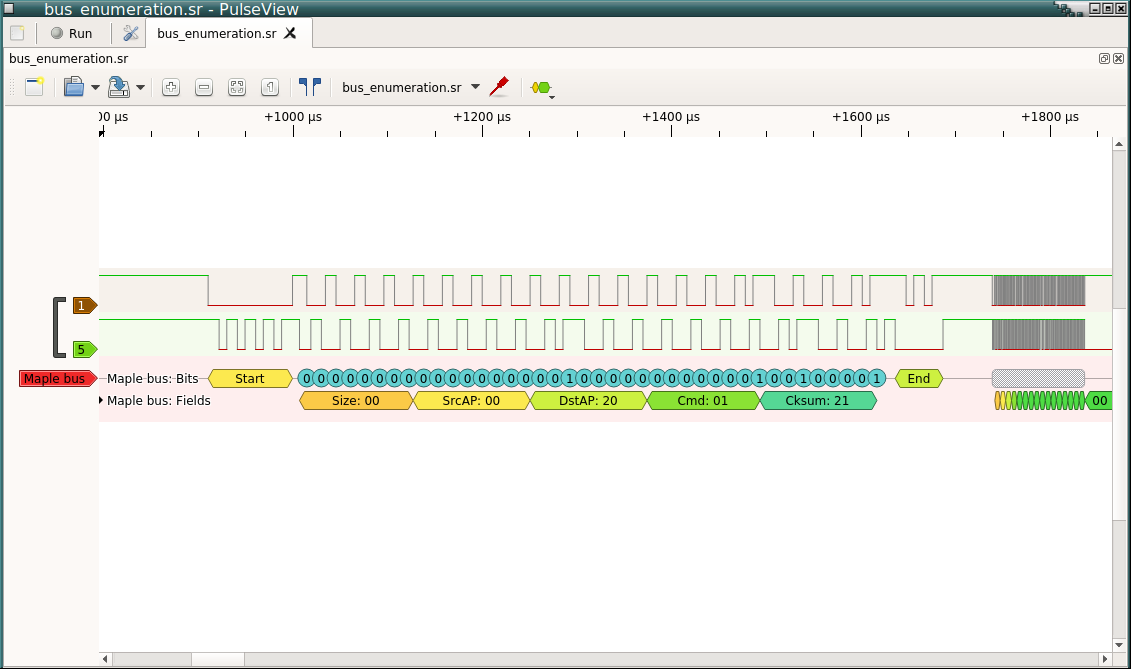Select the channel 1 label
1131x669 pixels.
click(84, 305)
